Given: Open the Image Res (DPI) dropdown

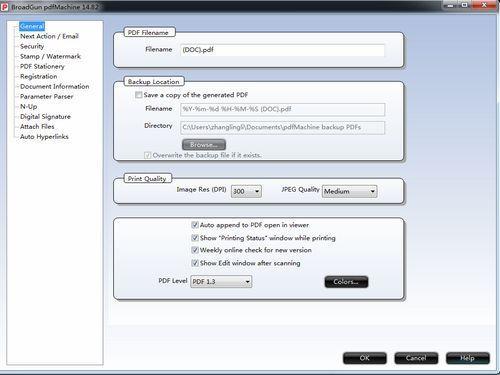Looking at the screenshot, I should pyautogui.click(x=246, y=191).
